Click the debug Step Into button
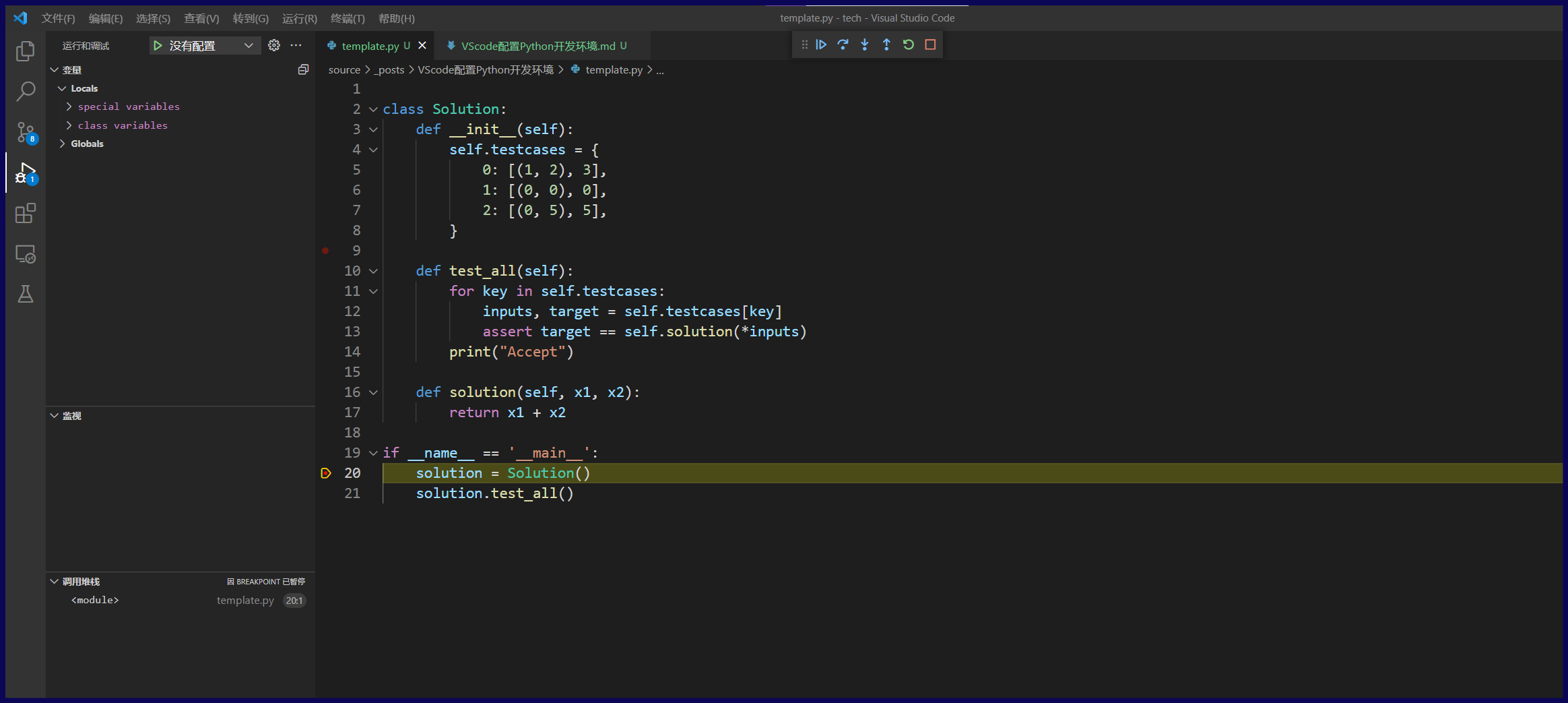The image size is (1568, 703). click(x=865, y=44)
